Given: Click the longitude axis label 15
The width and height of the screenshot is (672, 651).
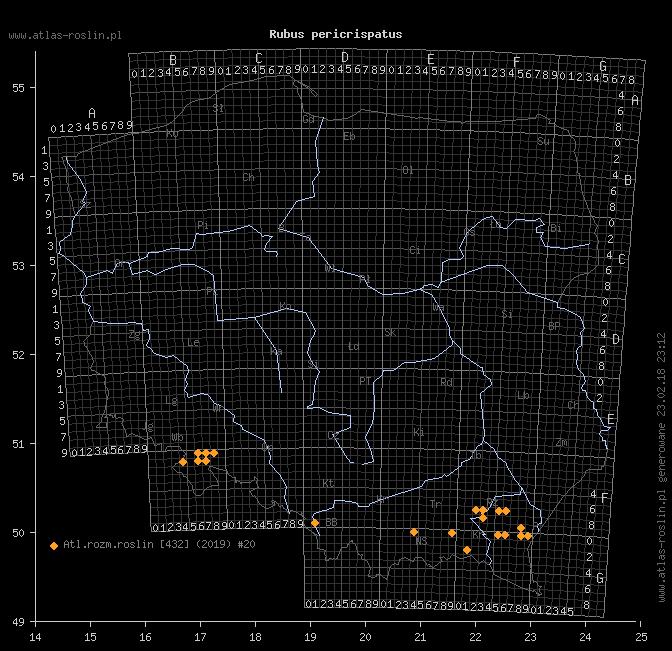Looking at the screenshot, I should (90, 637).
